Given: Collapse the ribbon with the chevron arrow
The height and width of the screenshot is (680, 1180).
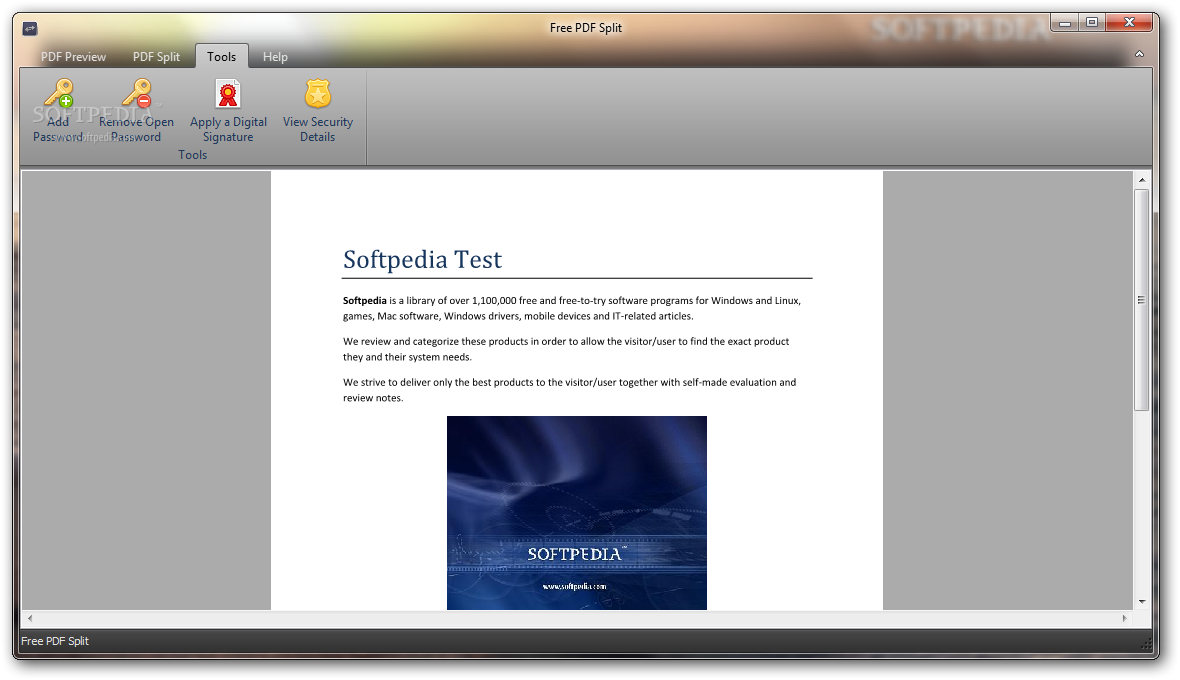Looking at the screenshot, I should point(1139,54).
